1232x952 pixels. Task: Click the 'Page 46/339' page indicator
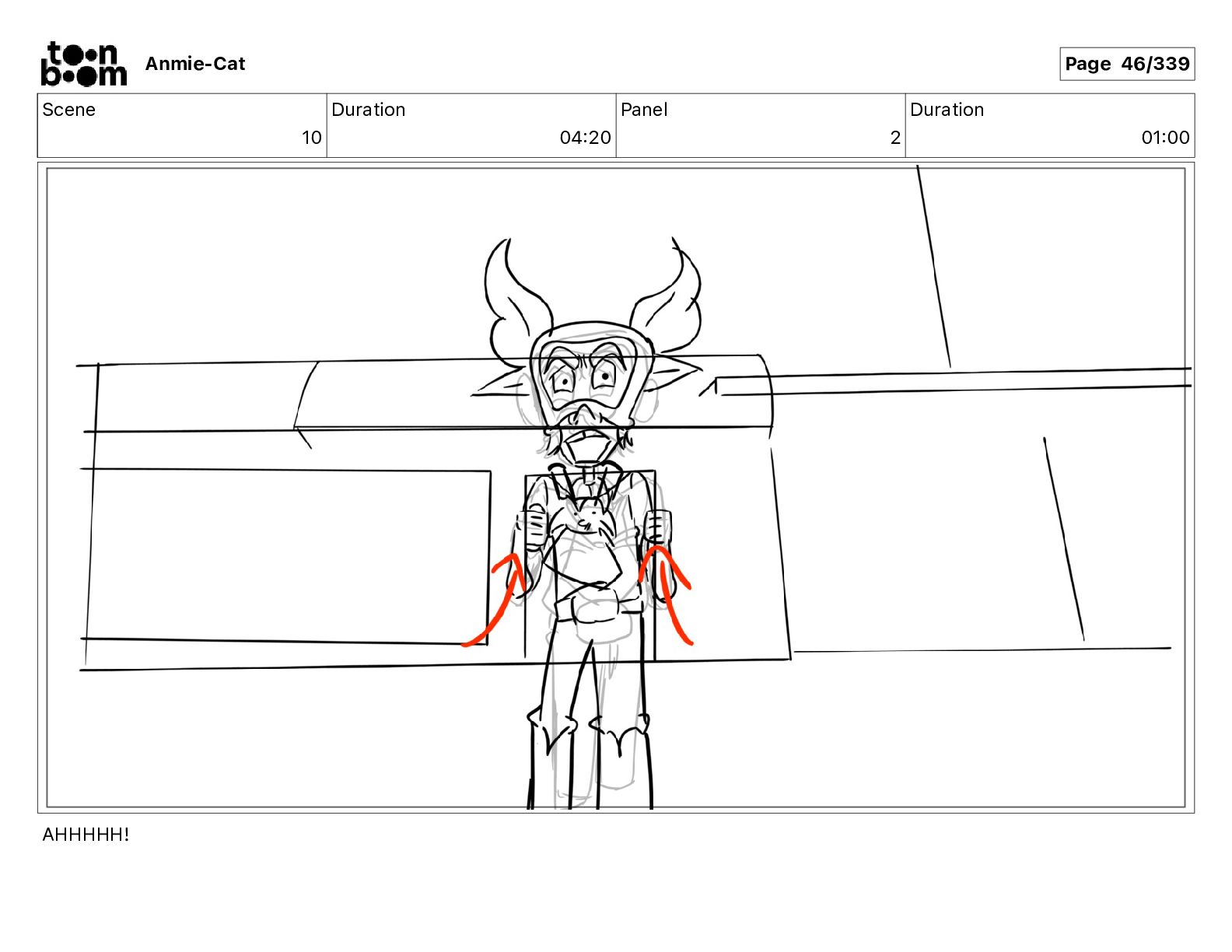[x=1127, y=64]
